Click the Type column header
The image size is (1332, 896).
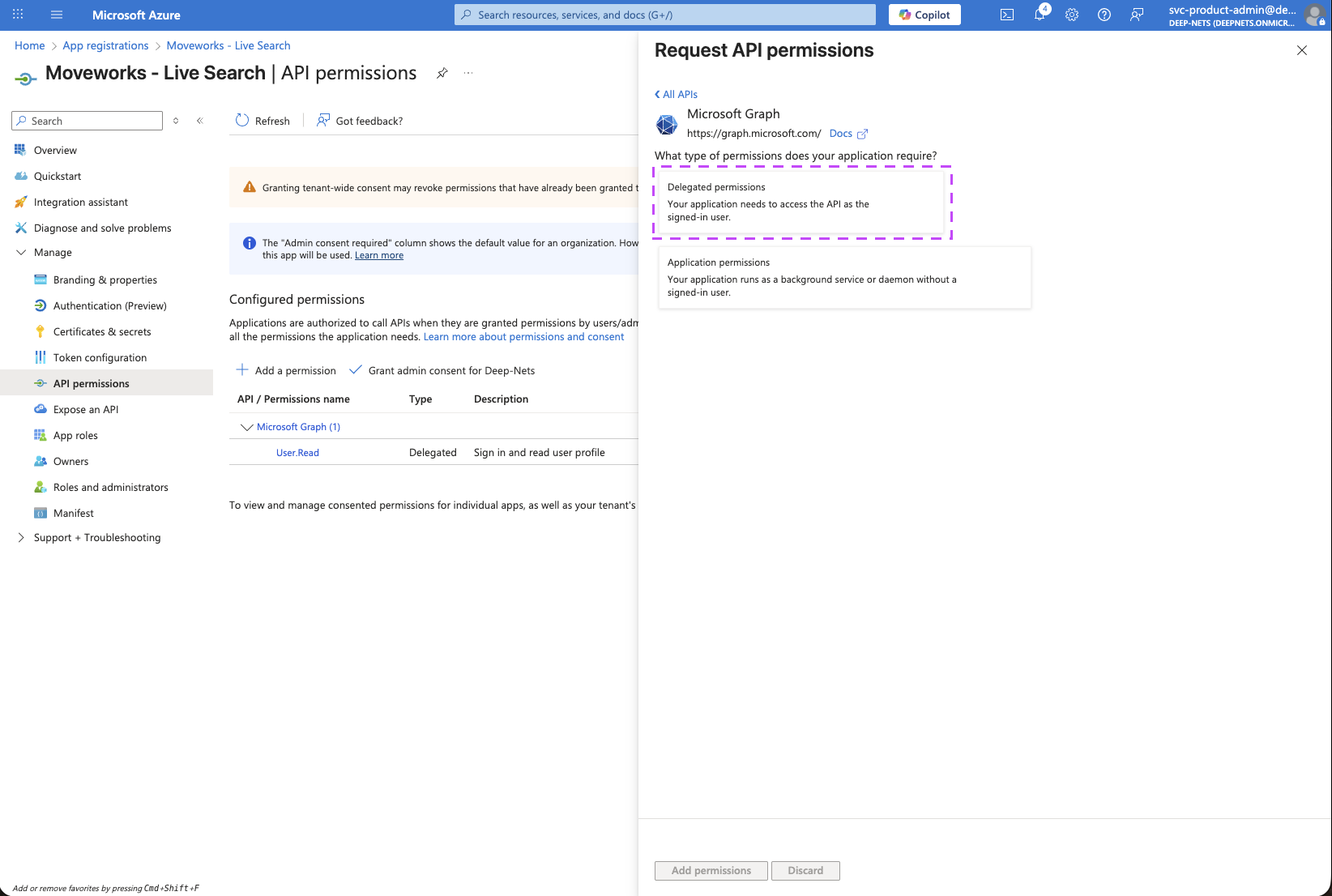[421, 399]
